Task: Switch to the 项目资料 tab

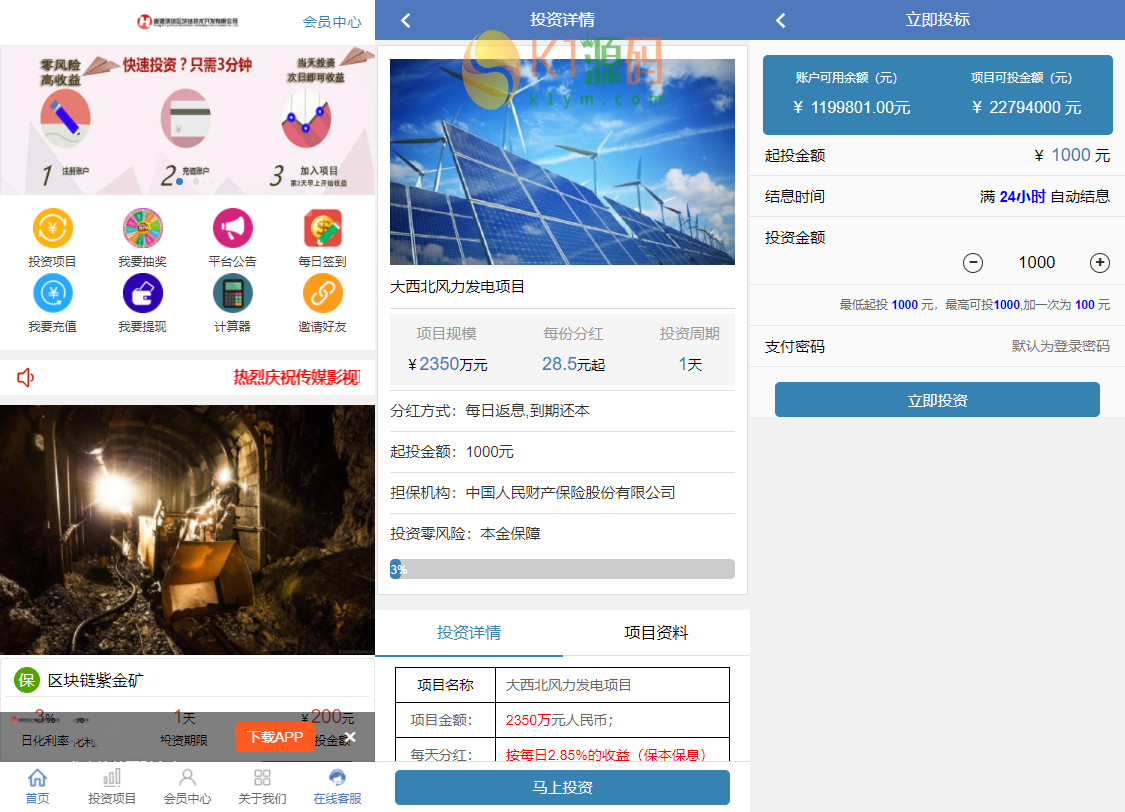Action: tap(656, 633)
